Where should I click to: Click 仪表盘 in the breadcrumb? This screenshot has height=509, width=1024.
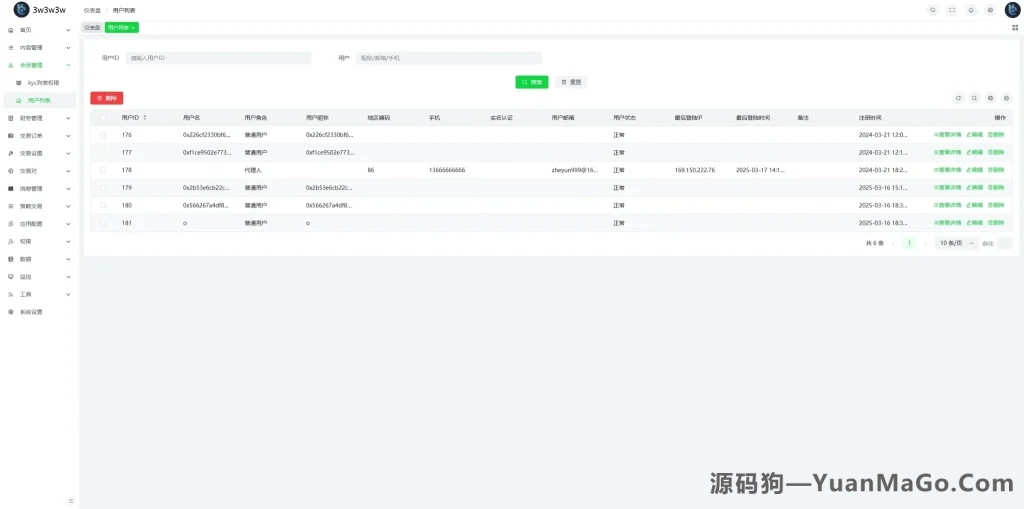point(92,10)
